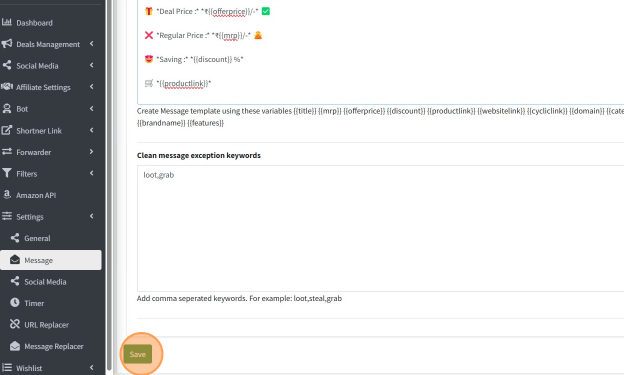Click the Forwarder arrows icon
The width and height of the screenshot is (624, 375).
(7, 151)
